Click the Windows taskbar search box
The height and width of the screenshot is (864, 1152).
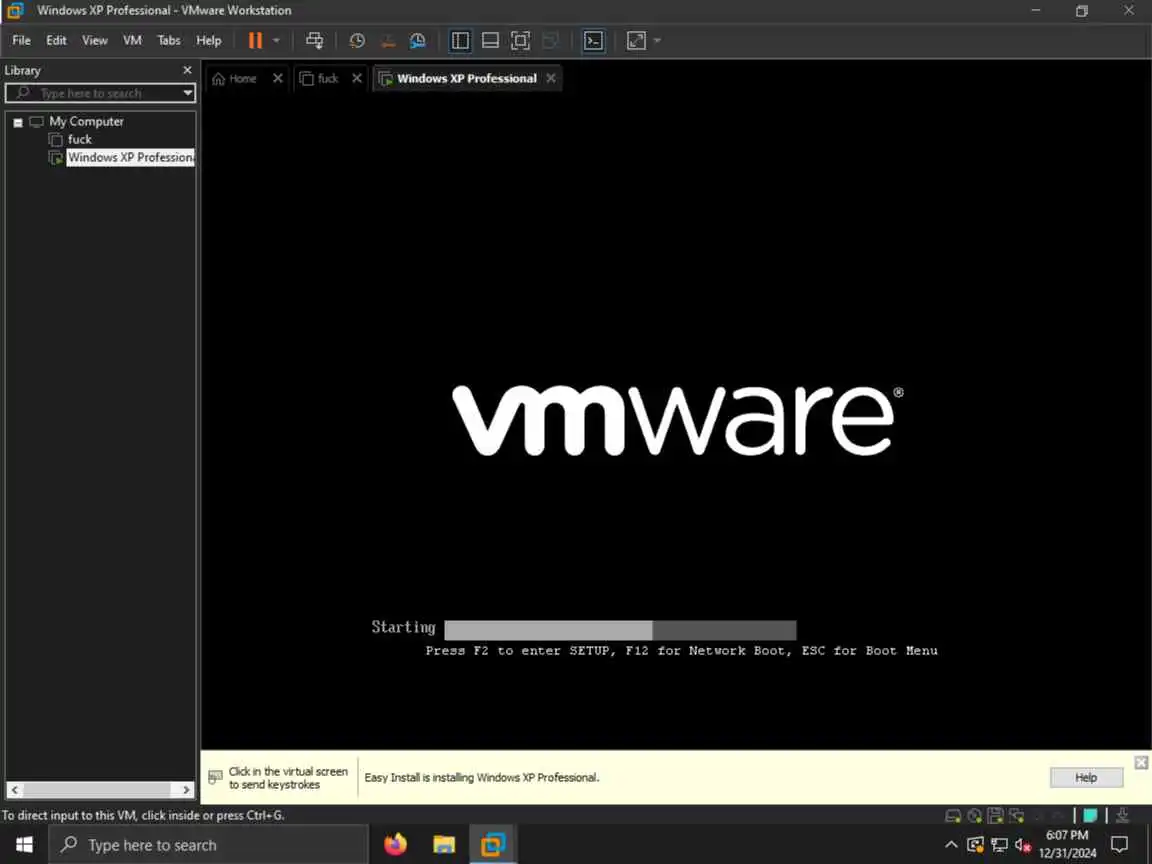[x=209, y=845]
